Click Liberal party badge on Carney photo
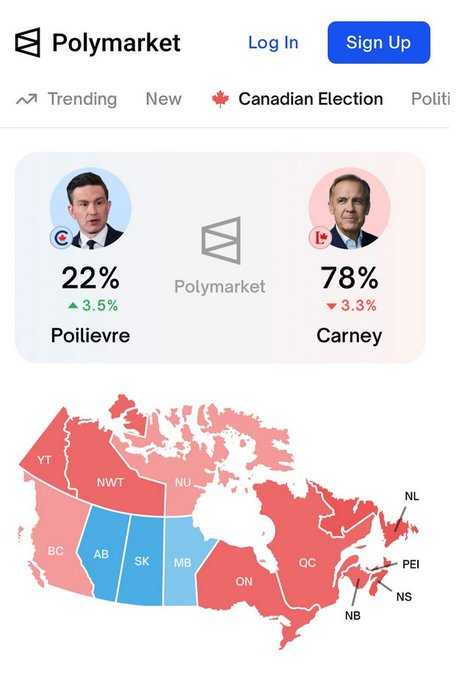 tap(320, 238)
